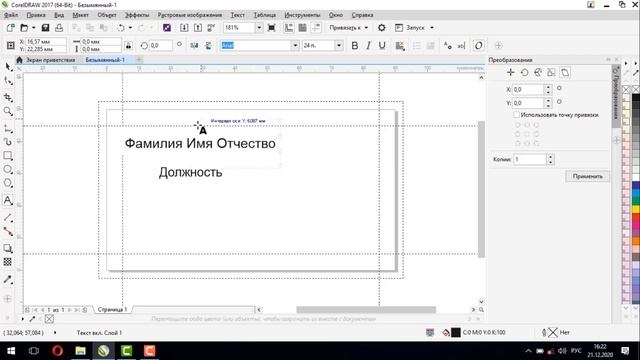
Task: Click the Task View taskbar icon
Action: [34, 351]
